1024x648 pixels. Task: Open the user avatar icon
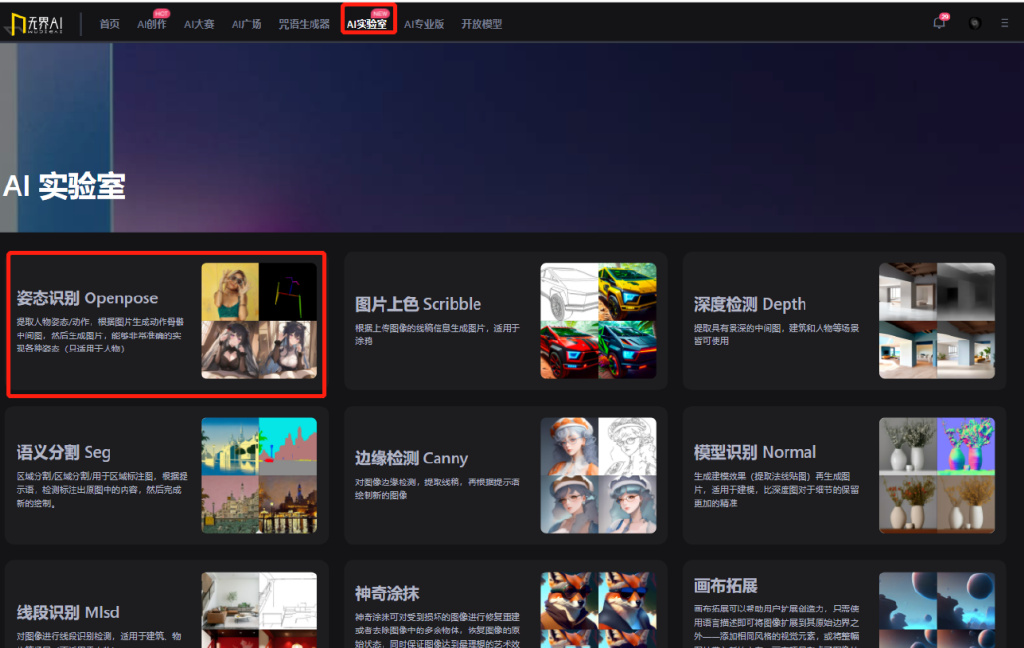pyautogui.click(x=974, y=24)
